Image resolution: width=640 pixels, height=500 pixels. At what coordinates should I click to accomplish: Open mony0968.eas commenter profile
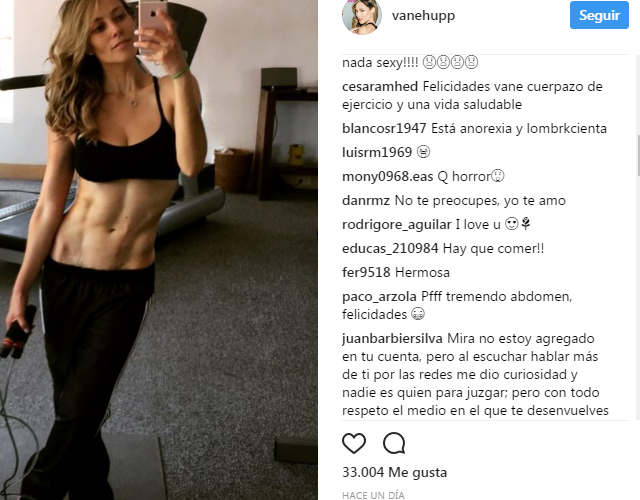pos(388,176)
